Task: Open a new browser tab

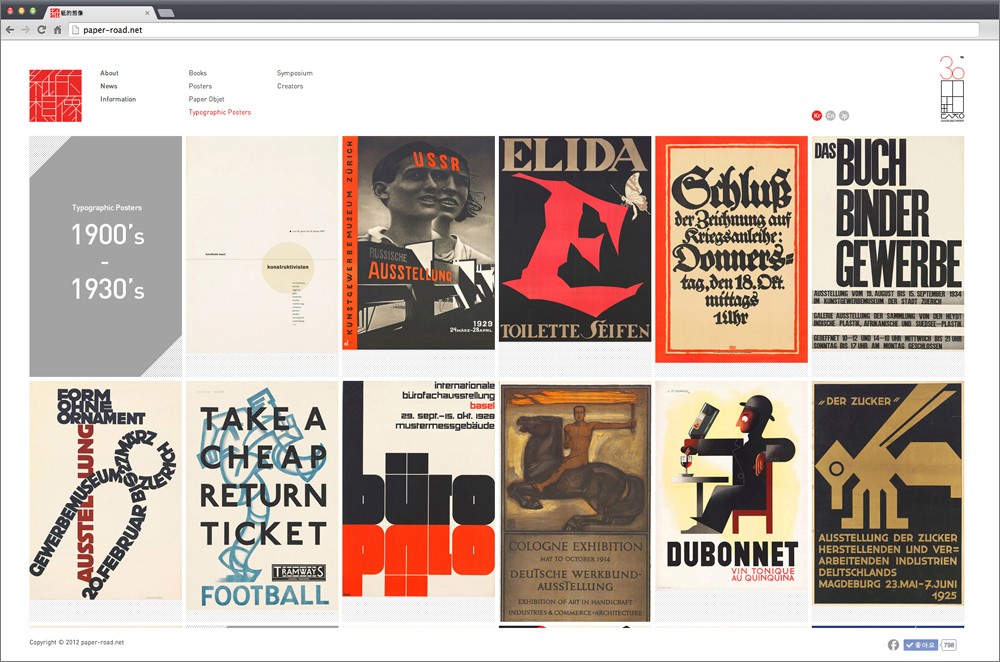Action: pos(166,13)
